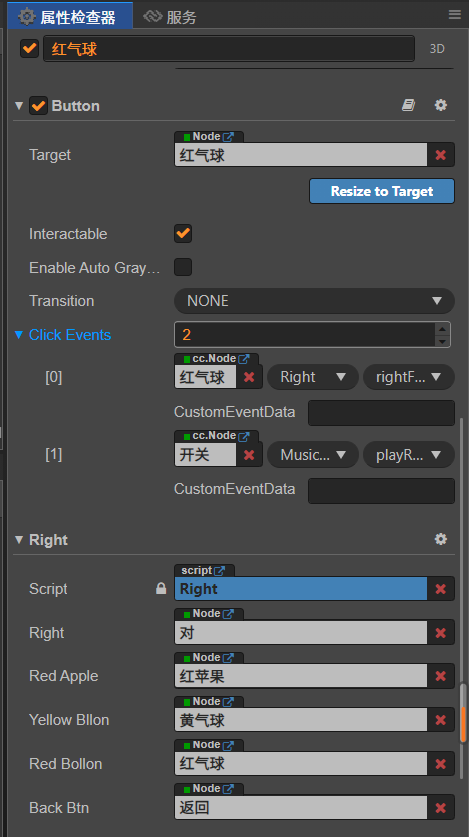The width and height of the screenshot is (469, 837).
Task: Uncheck the Interactable option
Action: point(183,233)
